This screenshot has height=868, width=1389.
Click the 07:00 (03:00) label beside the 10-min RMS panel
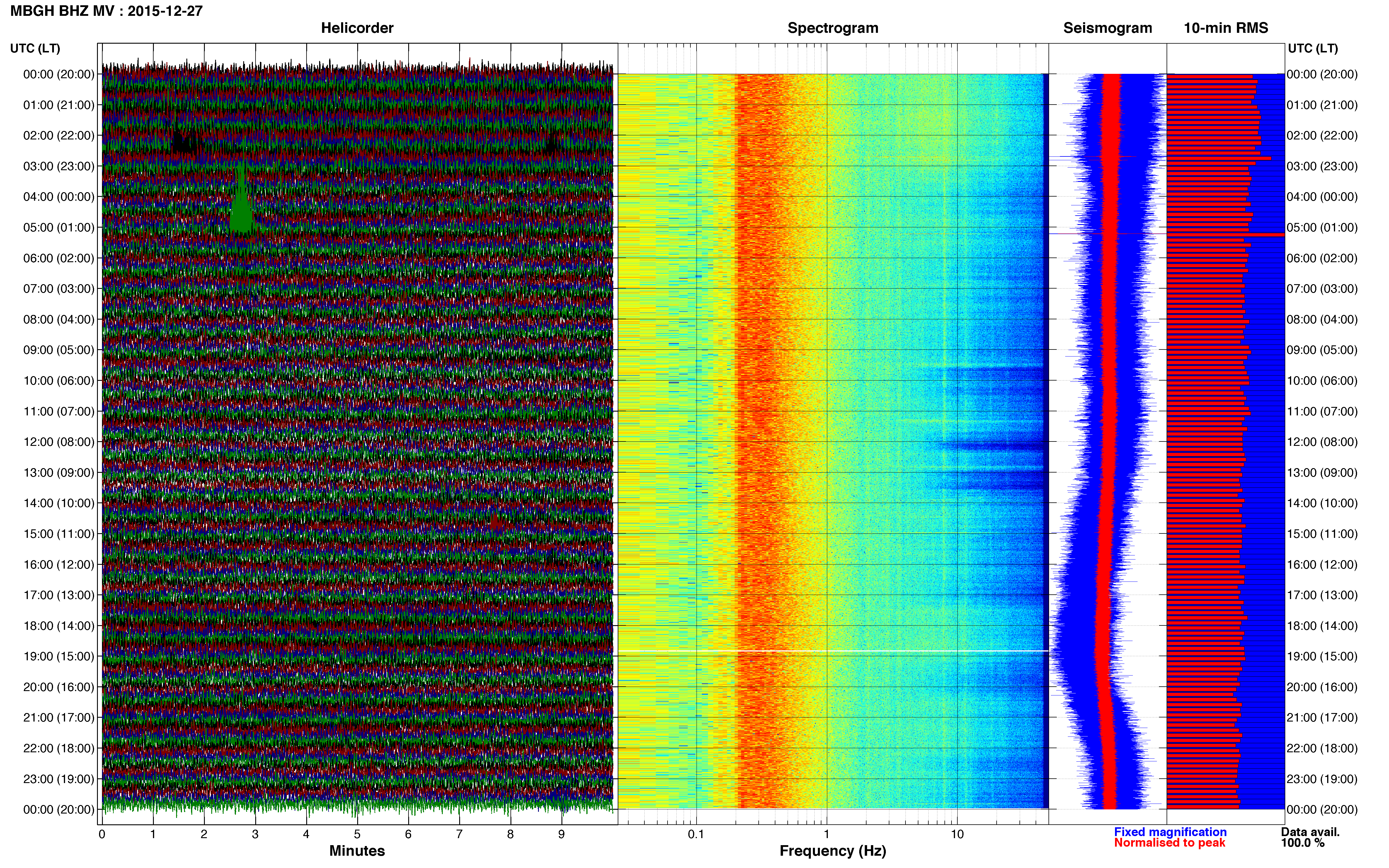[x=1322, y=289]
